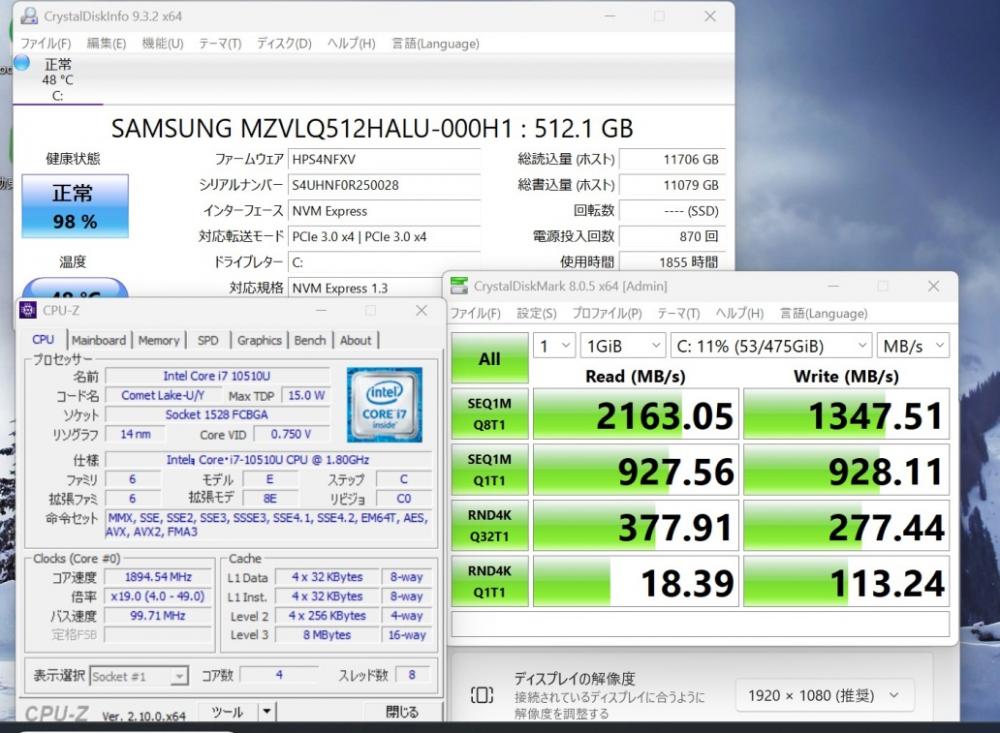Open ファイル(F) menu in CrystalDiskMark
Viewport: 1000px width, 733px height.
tap(475, 313)
